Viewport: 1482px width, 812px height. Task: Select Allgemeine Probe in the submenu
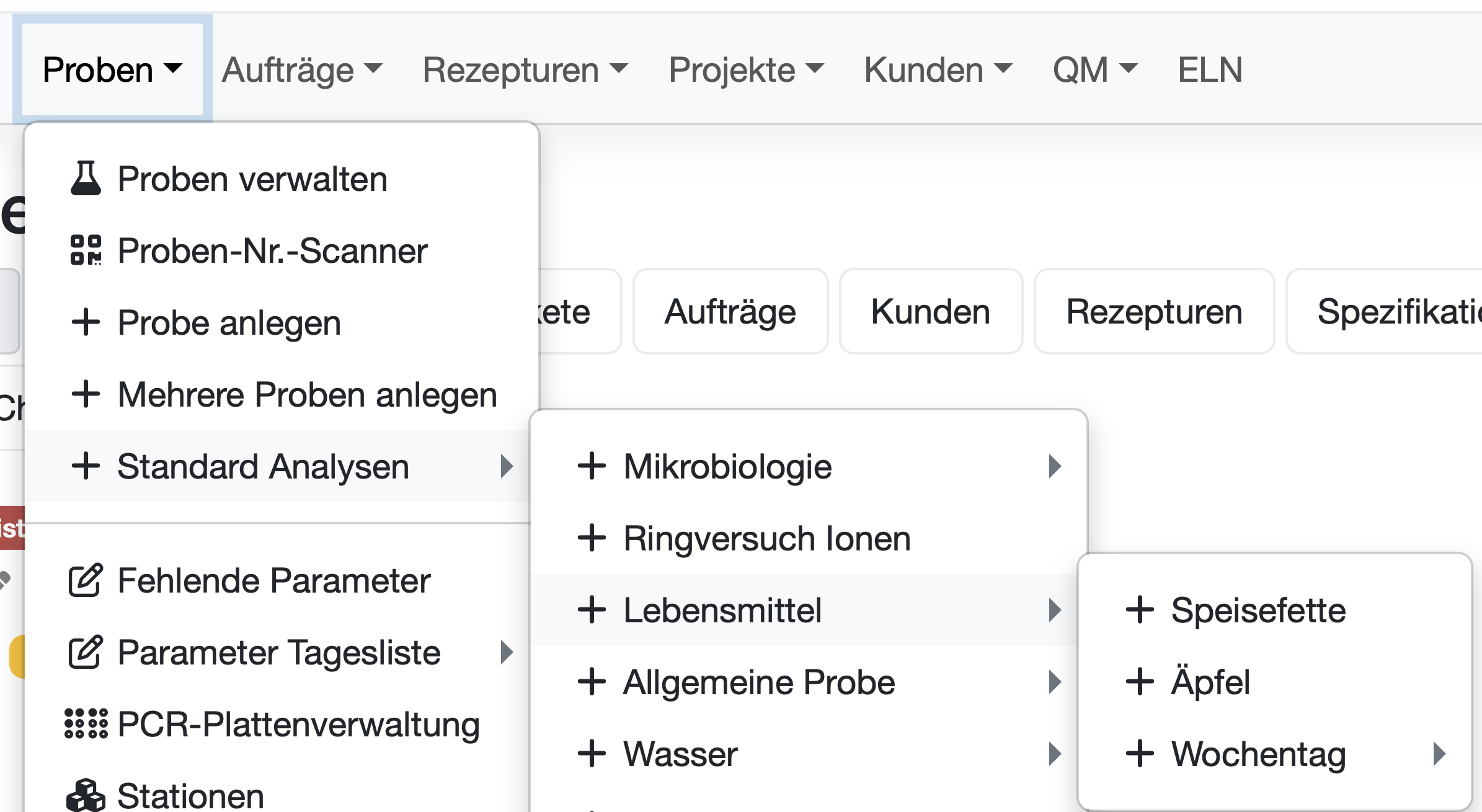point(759,682)
